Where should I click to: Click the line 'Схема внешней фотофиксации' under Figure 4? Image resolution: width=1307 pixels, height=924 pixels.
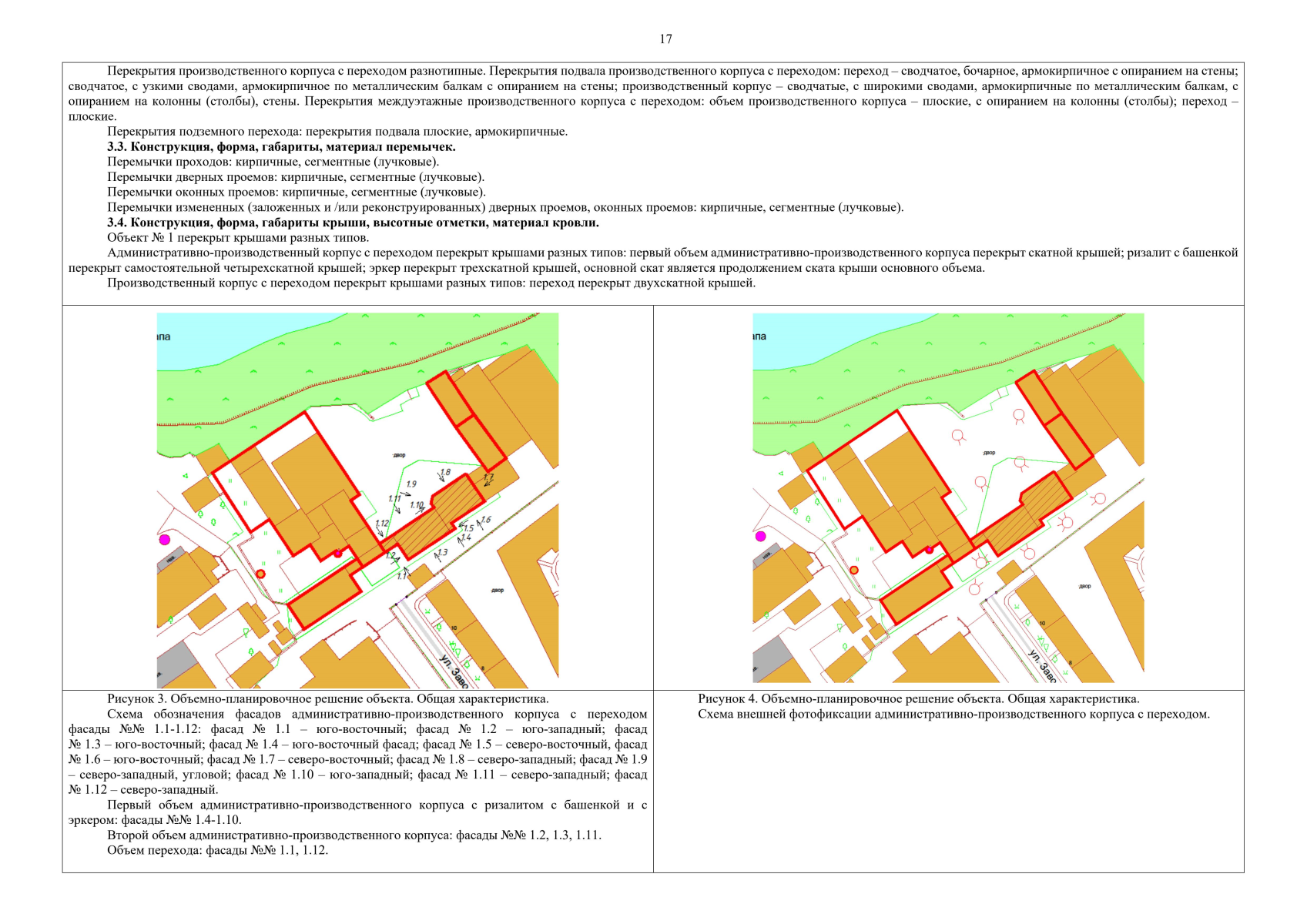(953, 715)
